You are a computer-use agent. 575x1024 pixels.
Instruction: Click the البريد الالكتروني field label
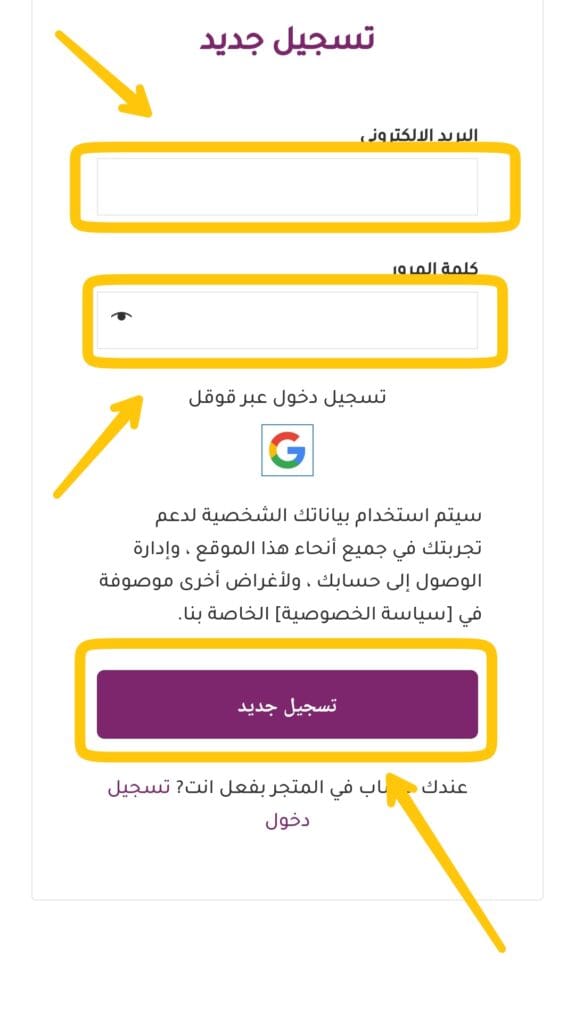pyautogui.click(x=419, y=135)
